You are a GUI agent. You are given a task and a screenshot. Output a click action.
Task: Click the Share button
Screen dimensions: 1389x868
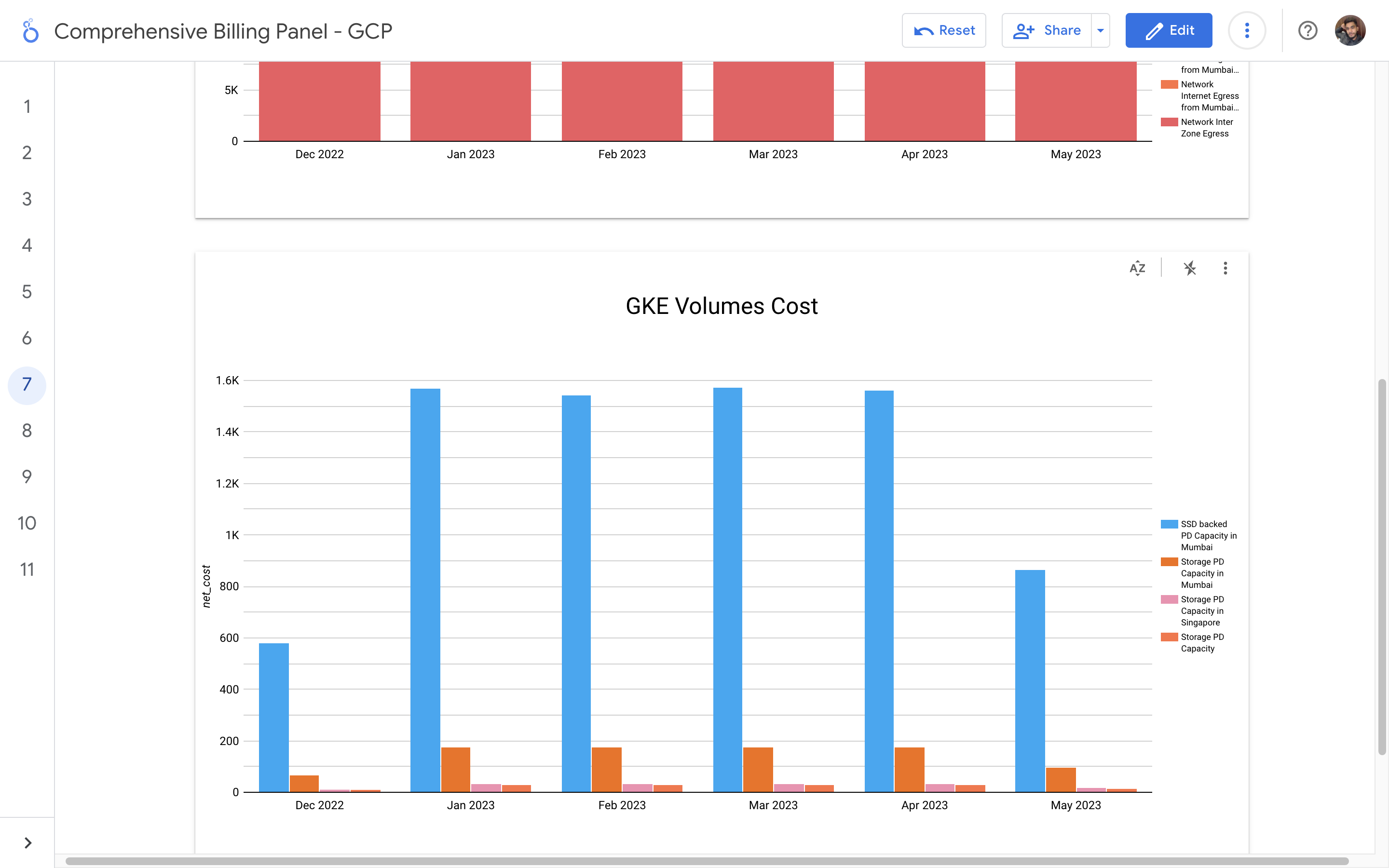pos(1047,30)
